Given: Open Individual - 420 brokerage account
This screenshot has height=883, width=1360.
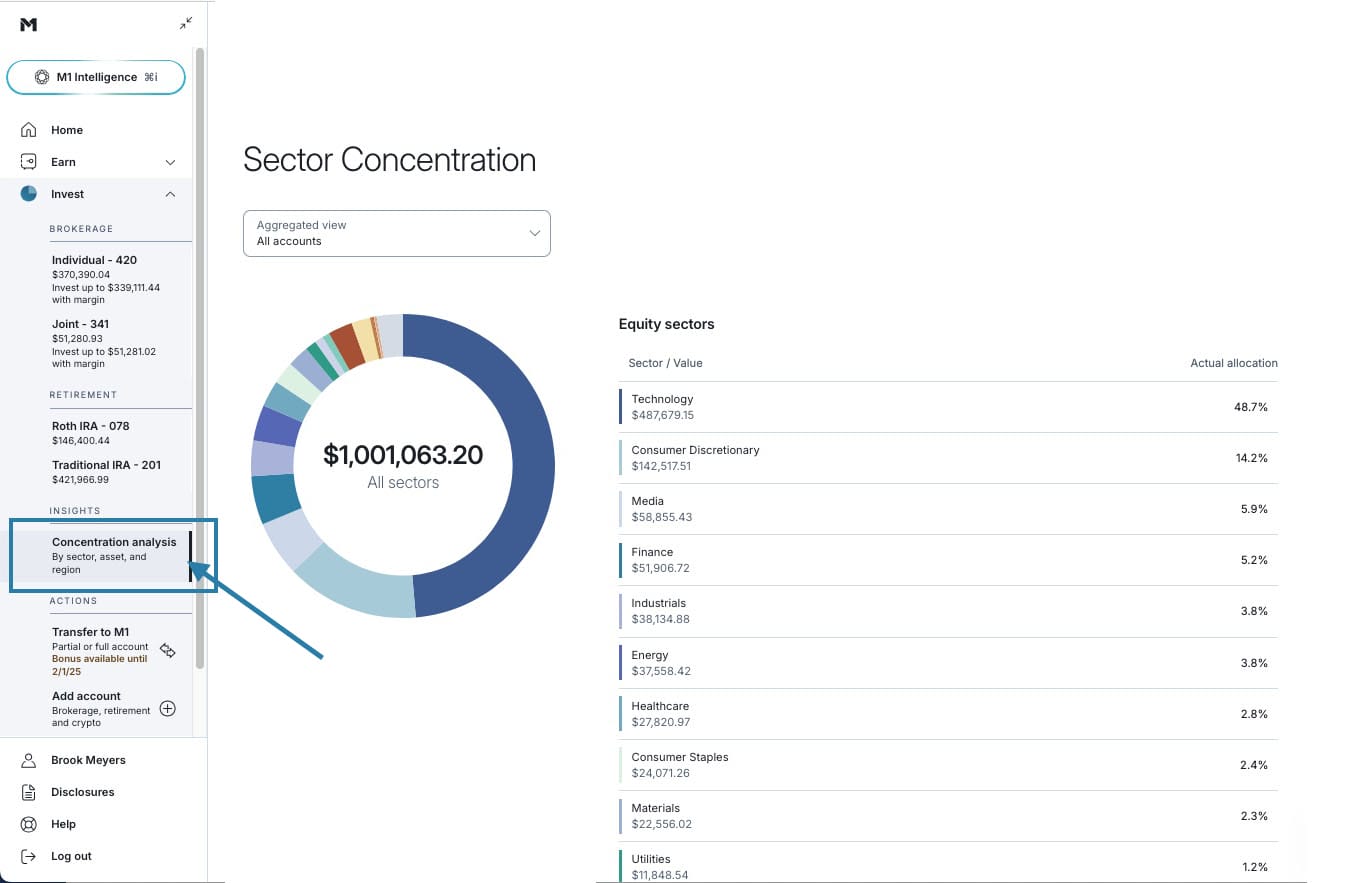Looking at the screenshot, I should (94, 260).
